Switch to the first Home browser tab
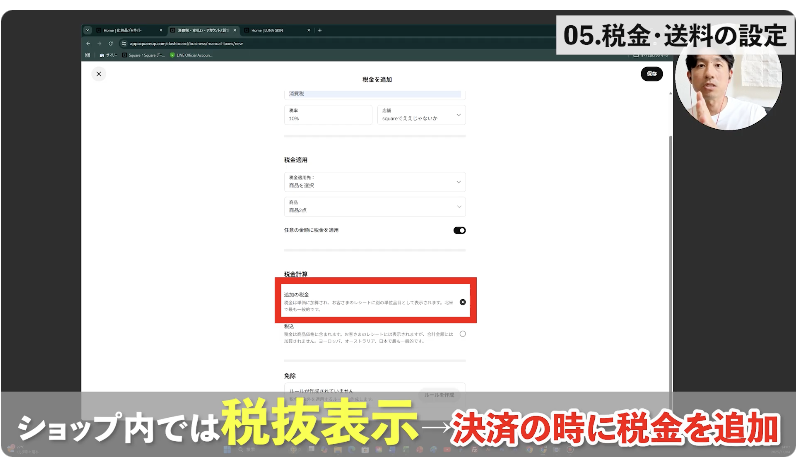Screen dimensions: 805x467 point(130,31)
